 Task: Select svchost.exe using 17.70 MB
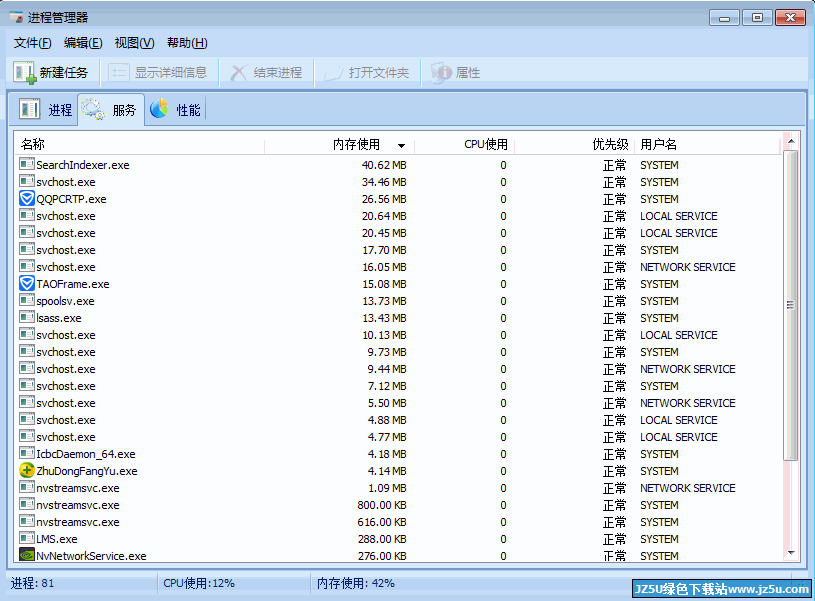point(66,250)
